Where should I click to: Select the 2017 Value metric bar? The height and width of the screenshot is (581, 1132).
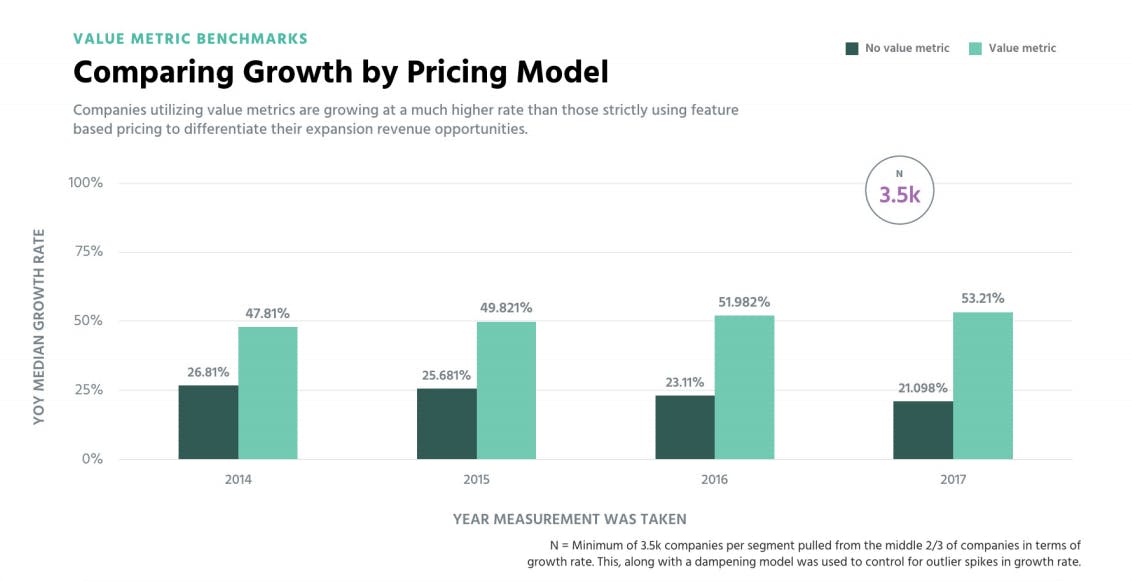point(982,385)
